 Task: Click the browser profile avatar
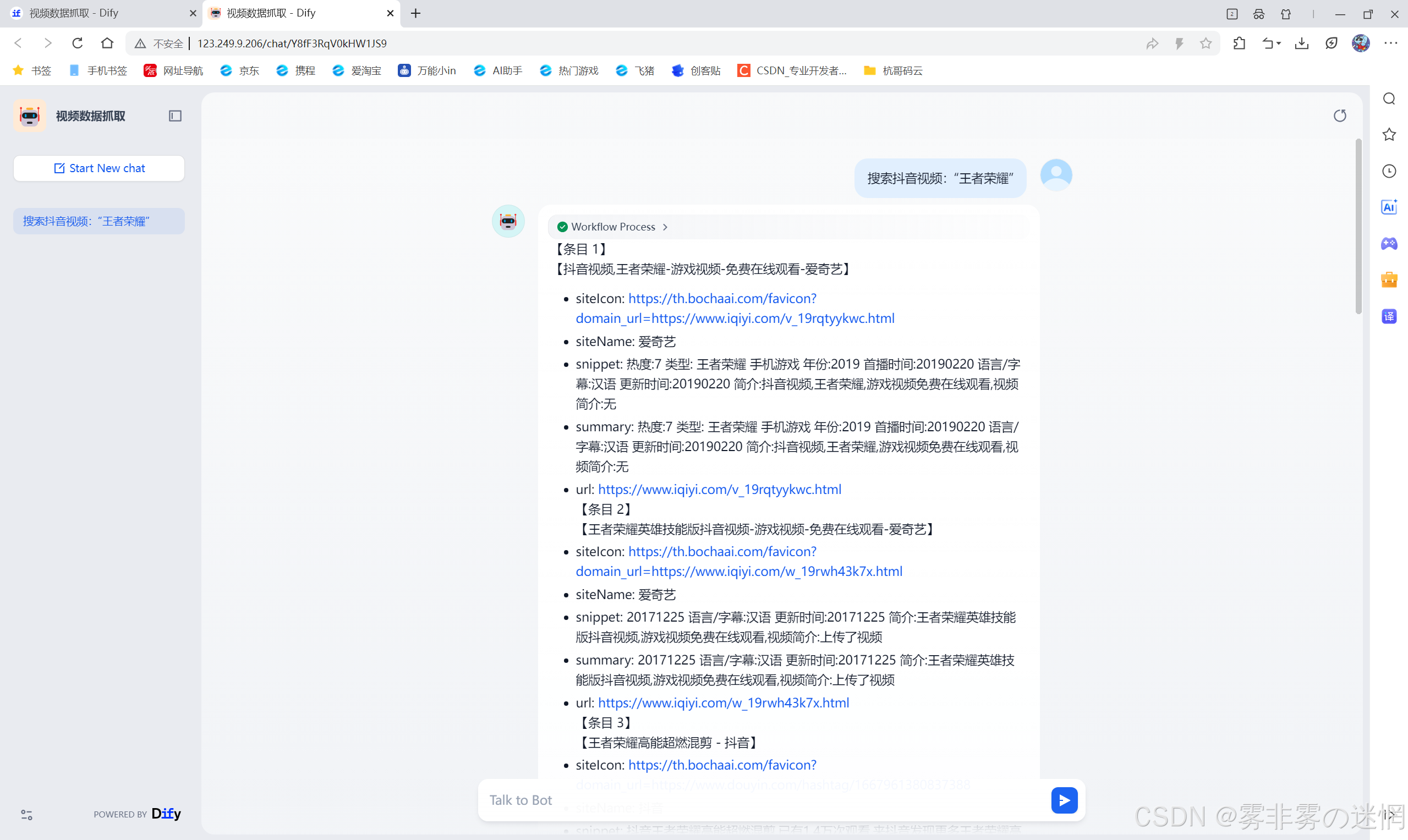click(1361, 43)
